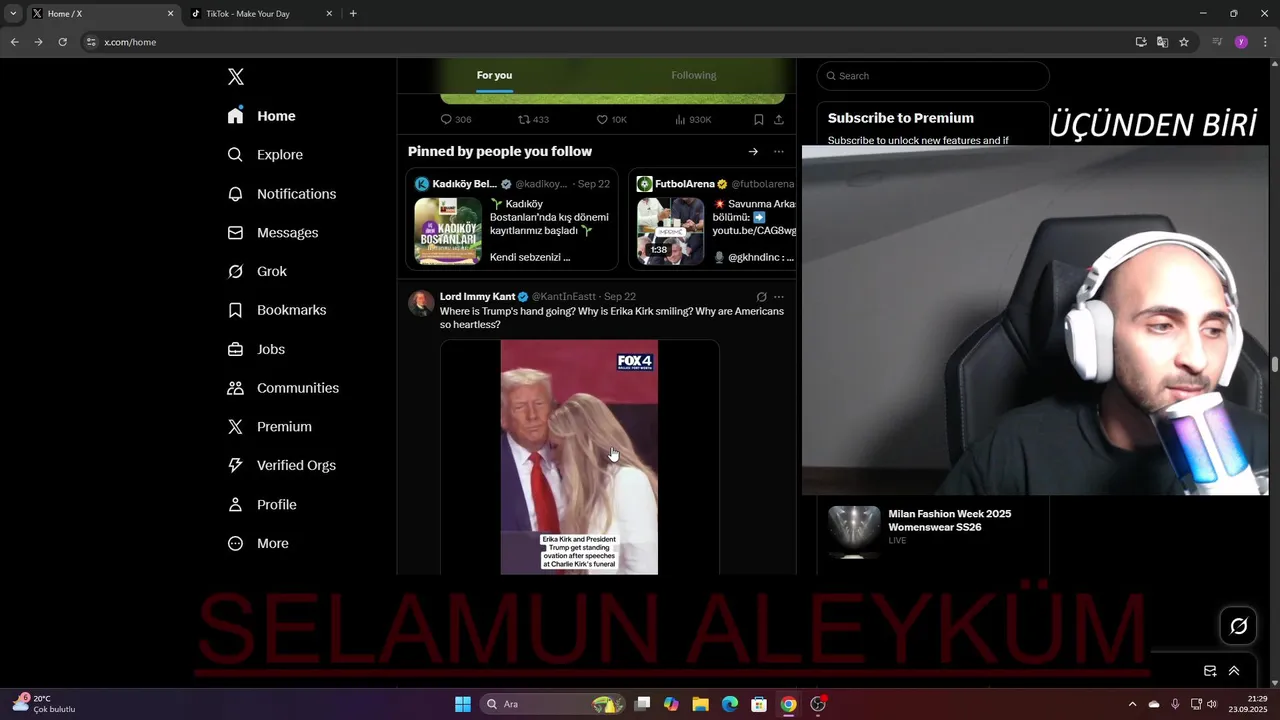Open the More menu in the sidebar
This screenshot has height=720, width=1280.
tap(257, 544)
